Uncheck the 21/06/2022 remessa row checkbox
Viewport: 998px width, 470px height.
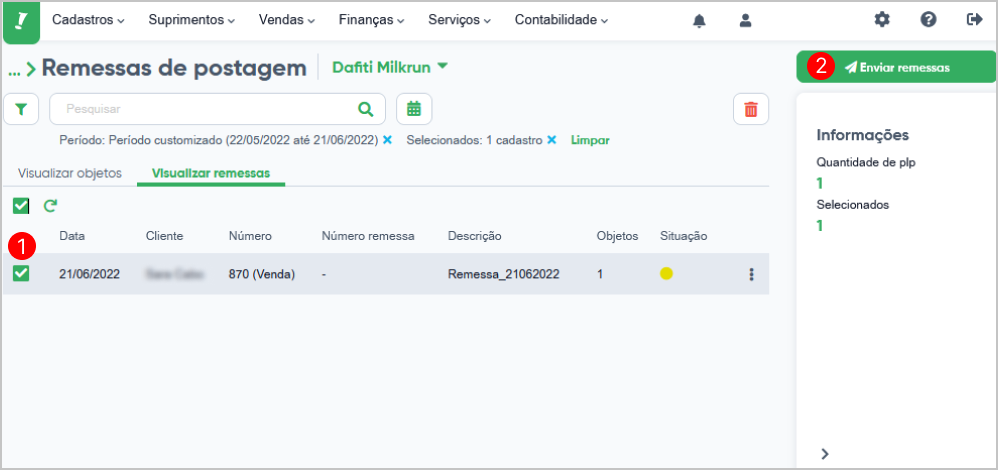21,273
